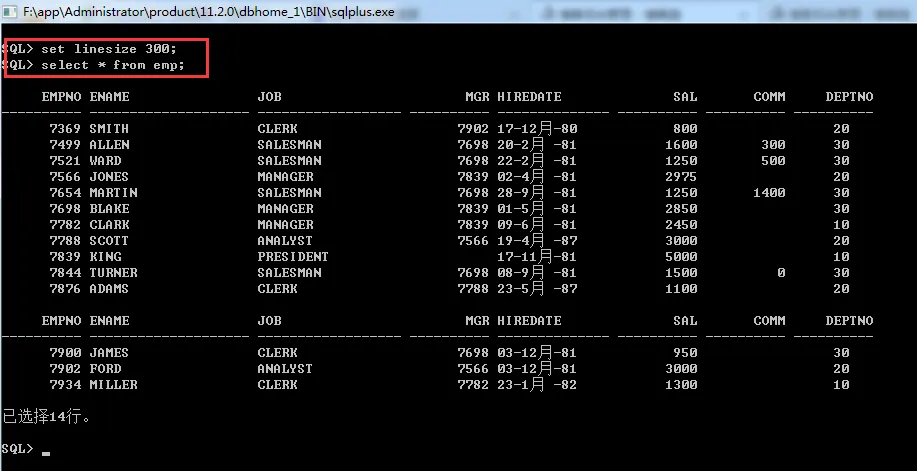Screen dimensions: 917x471
Task: Click the 'select * from emp;' command line
Action: 113,65
